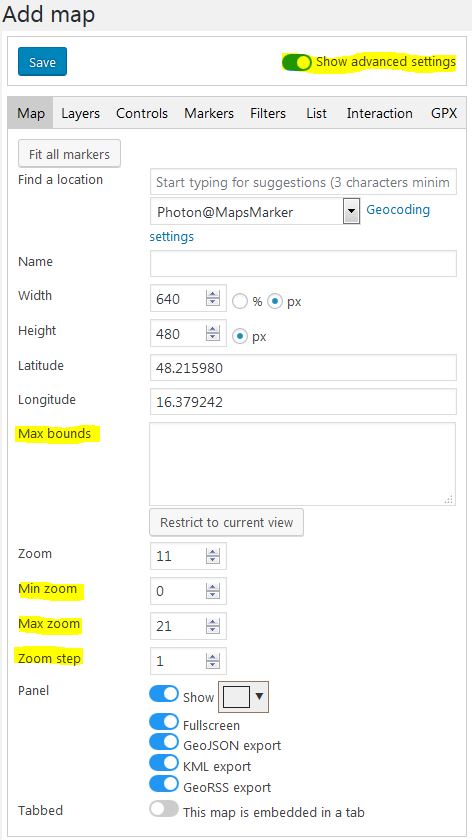Click the Restrict to current view button
The image size is (472, 840).
click(227, 522)
